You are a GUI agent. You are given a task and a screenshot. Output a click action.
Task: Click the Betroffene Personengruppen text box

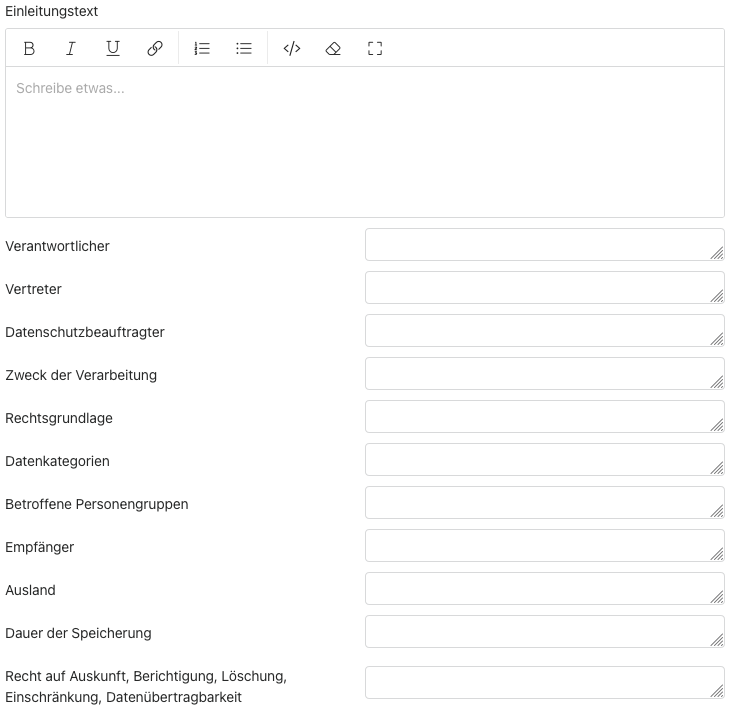[x=543, y=503]
